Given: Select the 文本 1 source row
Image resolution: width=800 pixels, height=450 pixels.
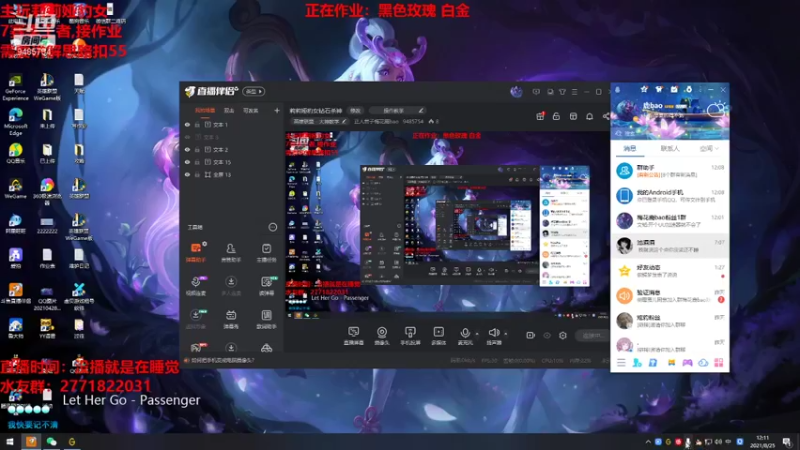Looking at the screenshot, I should 232,124.
